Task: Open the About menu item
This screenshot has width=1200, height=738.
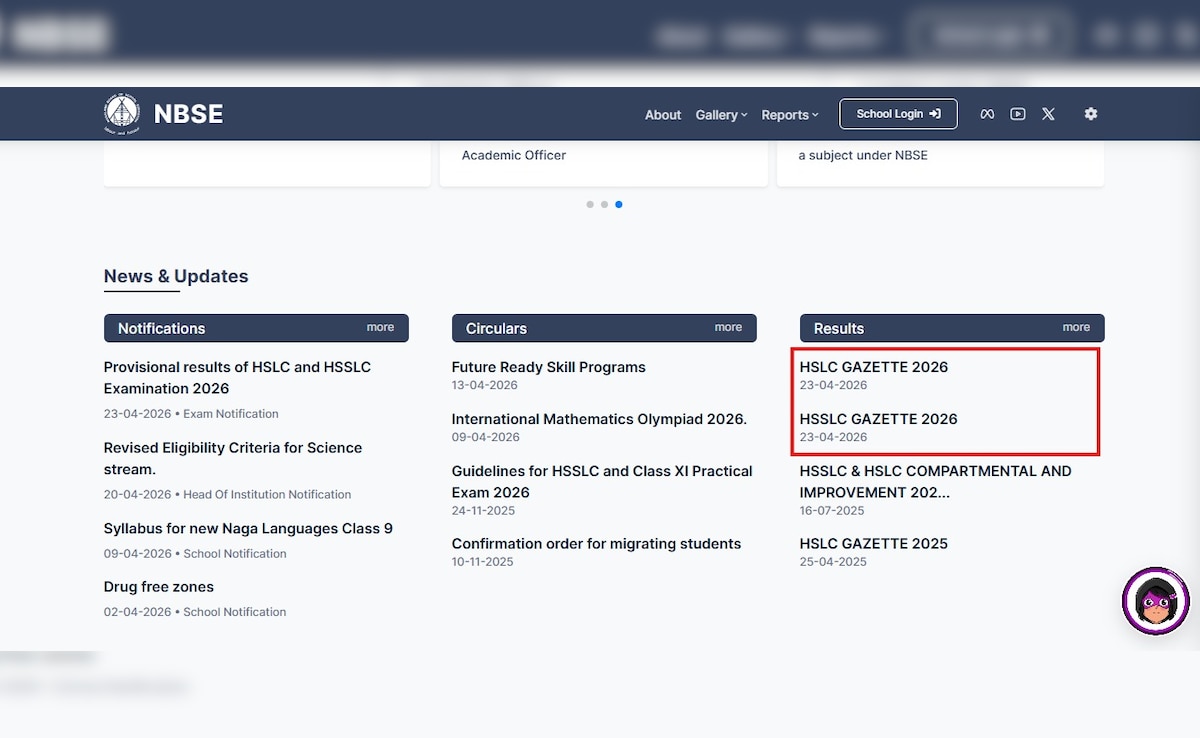Action: point(663,115)
